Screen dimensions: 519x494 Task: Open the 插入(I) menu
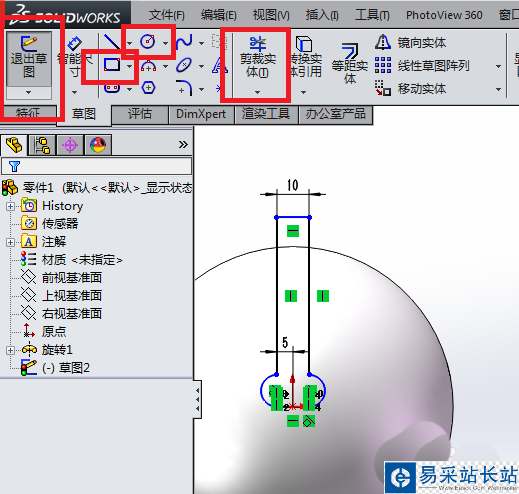coord(322,15)
